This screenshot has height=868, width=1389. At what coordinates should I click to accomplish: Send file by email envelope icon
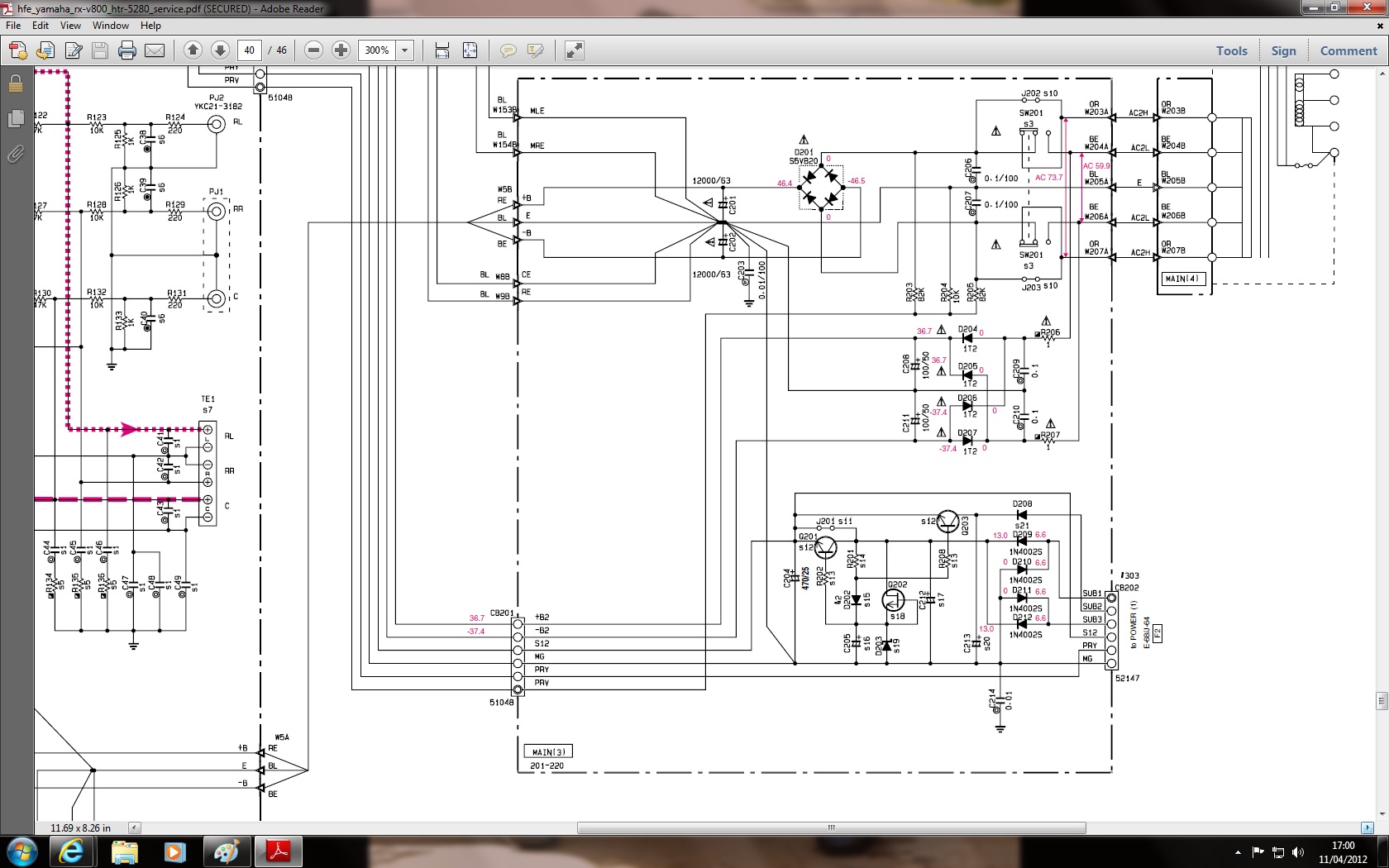(155, 50)
